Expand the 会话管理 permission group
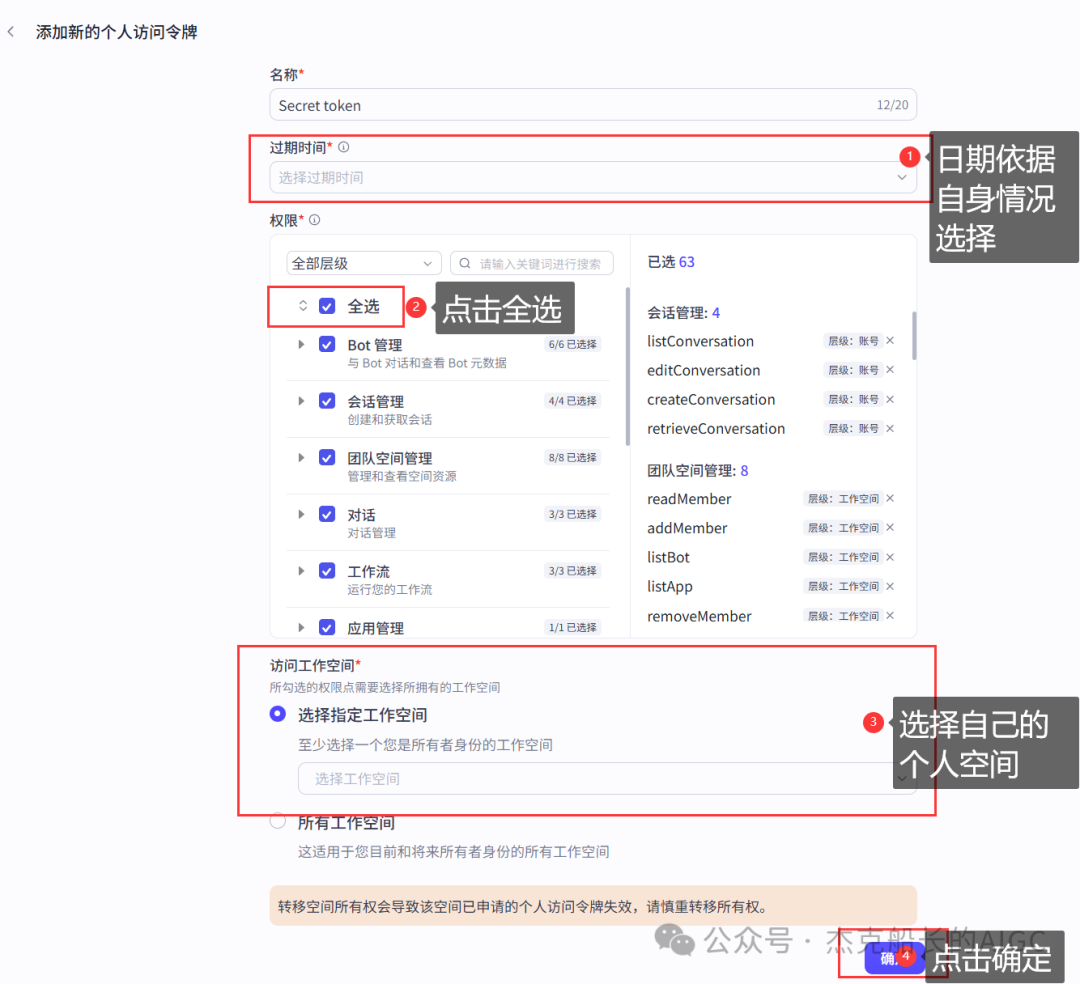 (301, 401)
